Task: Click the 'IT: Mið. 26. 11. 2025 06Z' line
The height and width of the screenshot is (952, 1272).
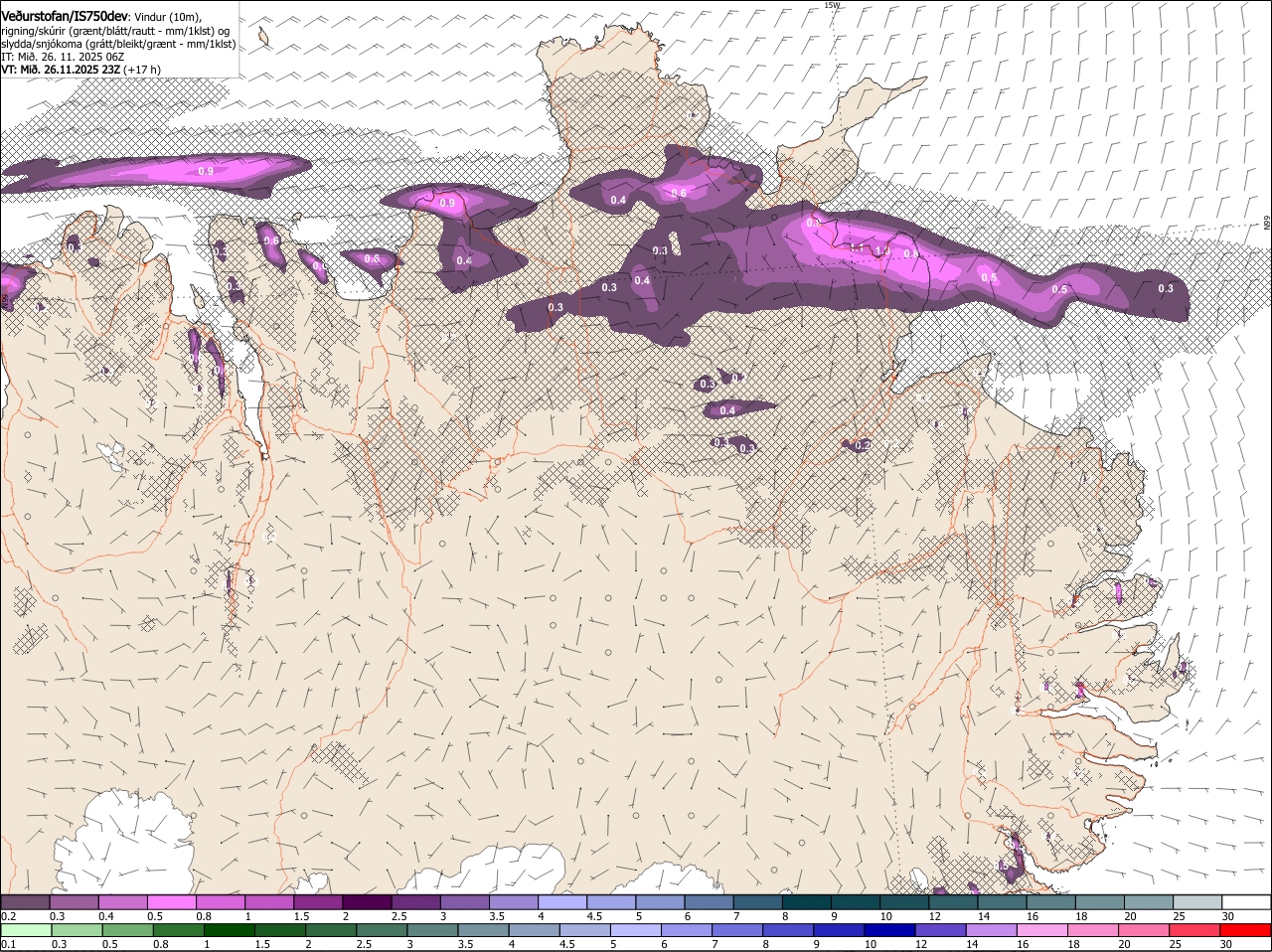Action: click(x=63, y=57)
